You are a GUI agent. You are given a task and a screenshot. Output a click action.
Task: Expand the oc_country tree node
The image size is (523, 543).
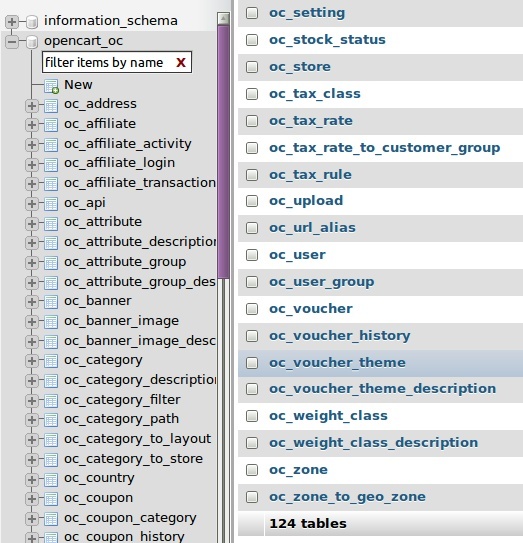tap(32, 480)
